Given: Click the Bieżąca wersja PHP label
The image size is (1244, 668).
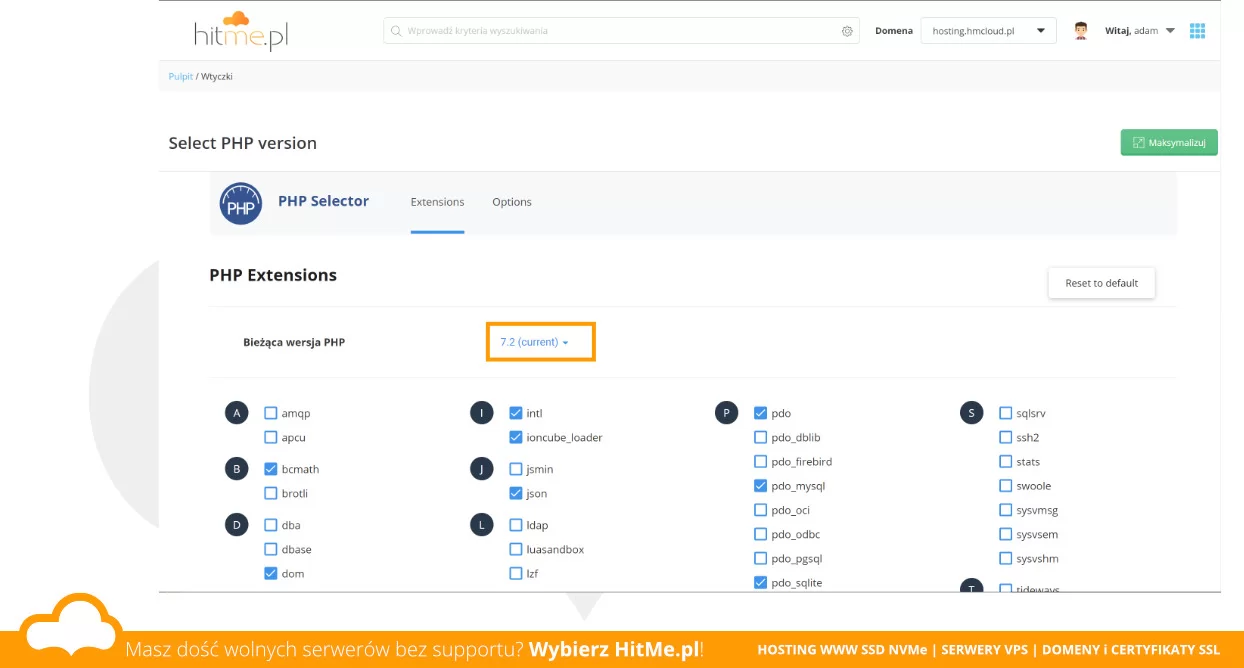Looking at the screenshot, I should 294,342.
